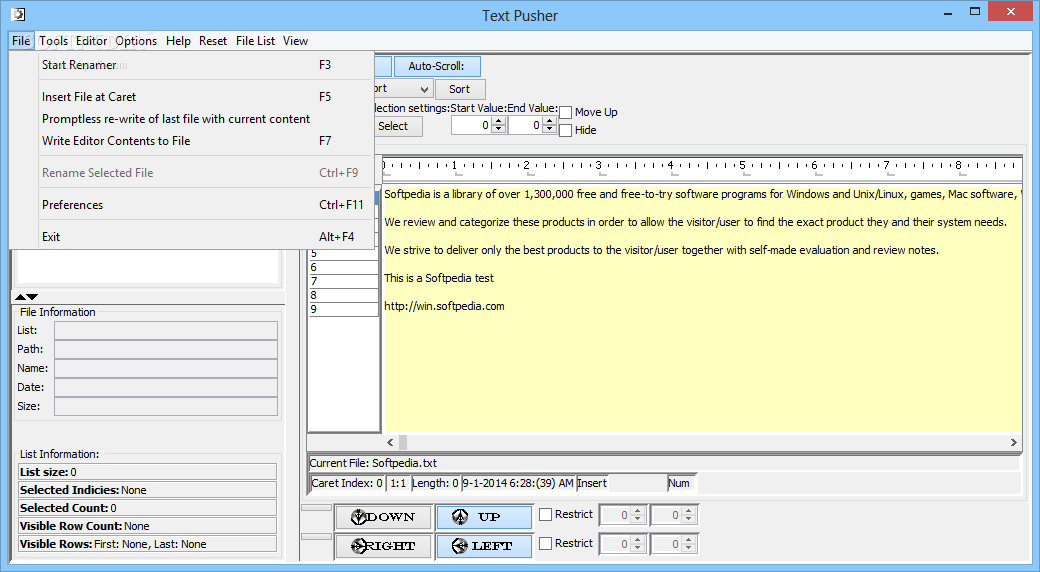Click the Reset menu item
Image resolution: width=1040 pixels, height=572 pixels.
[x=213, y=40]
